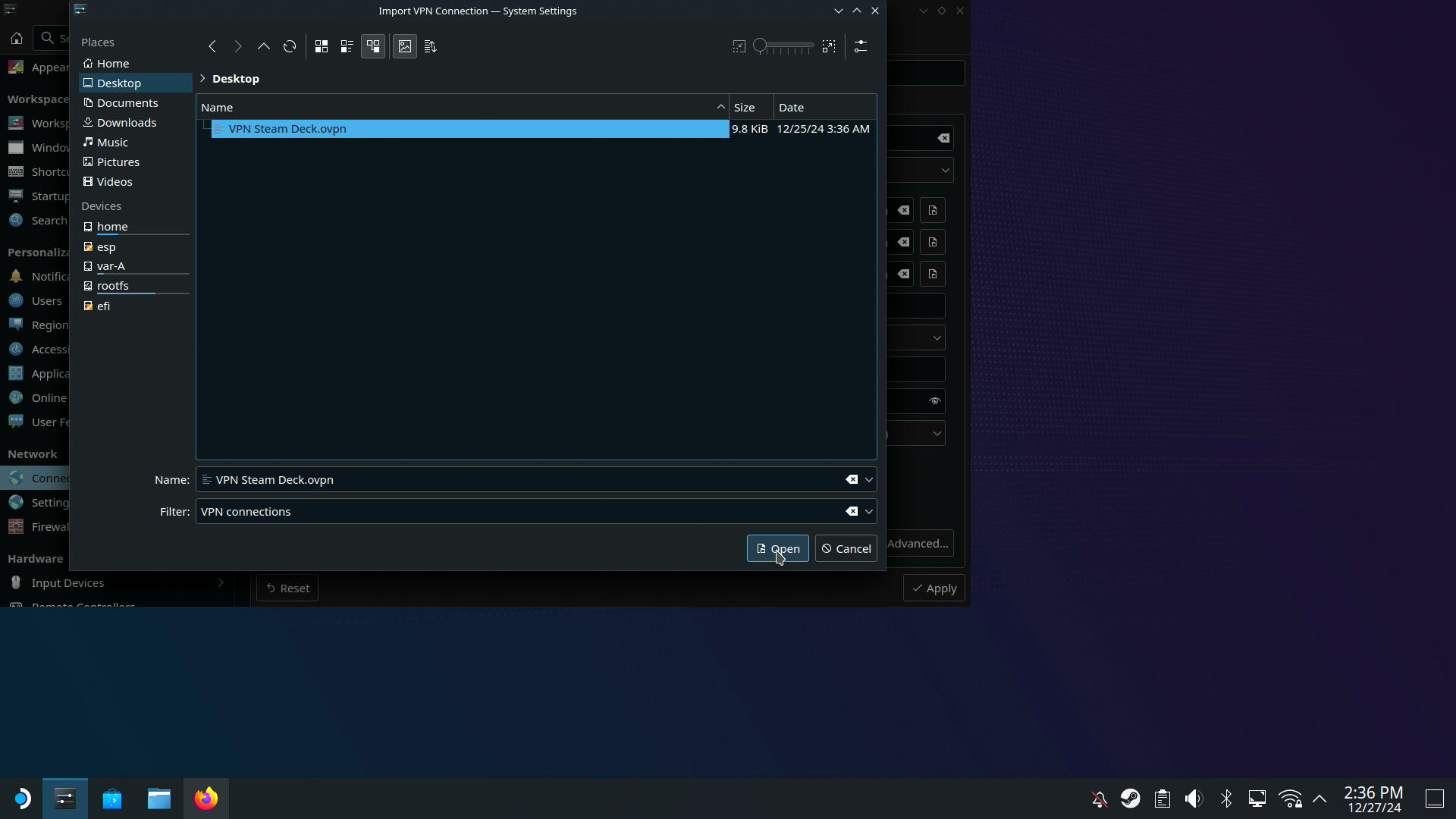
Task: Open clipboard manager in system tray
Action: pos(1163,799)
